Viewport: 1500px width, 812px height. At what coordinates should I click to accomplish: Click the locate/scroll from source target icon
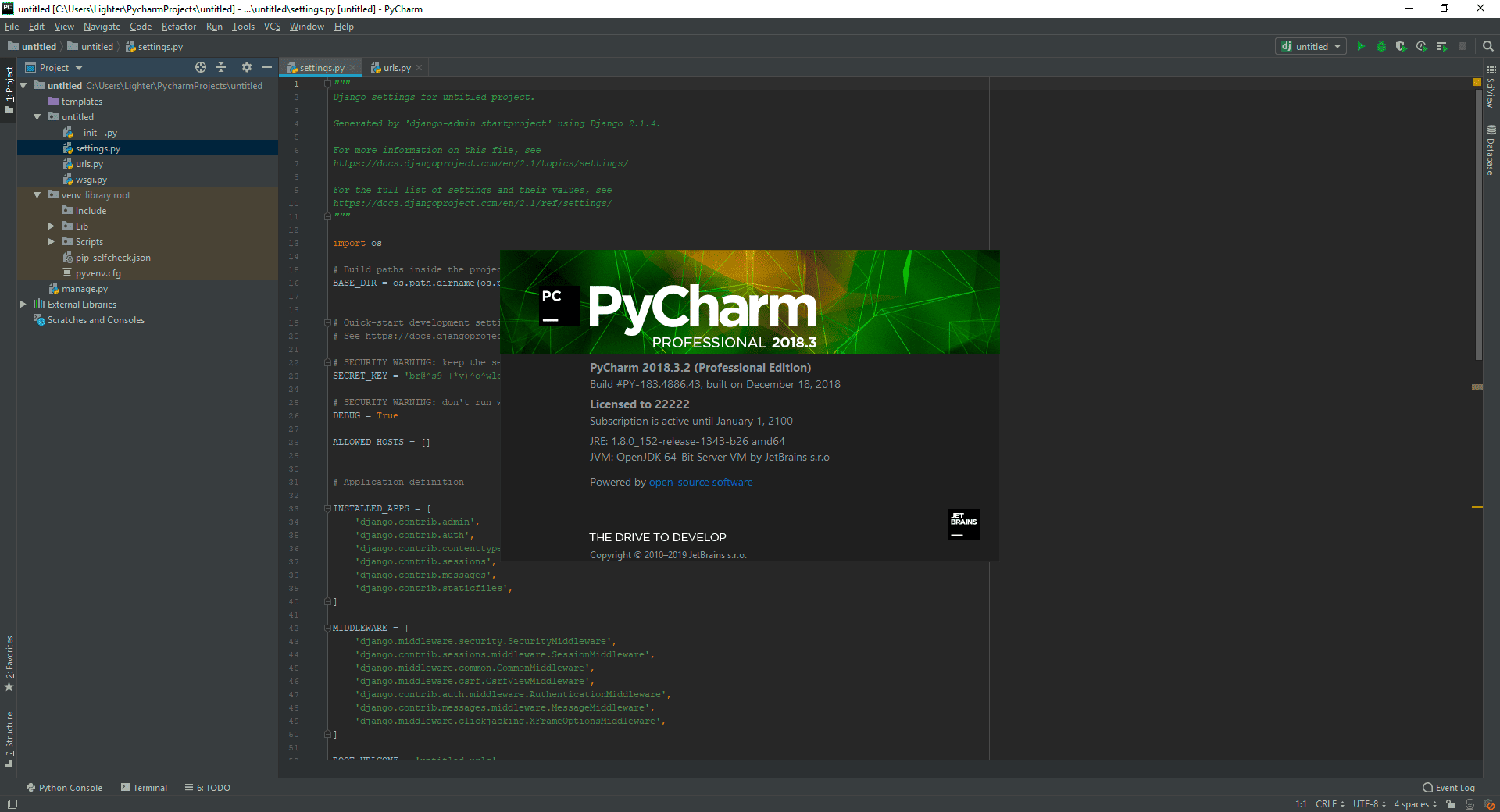coord(201,68)
